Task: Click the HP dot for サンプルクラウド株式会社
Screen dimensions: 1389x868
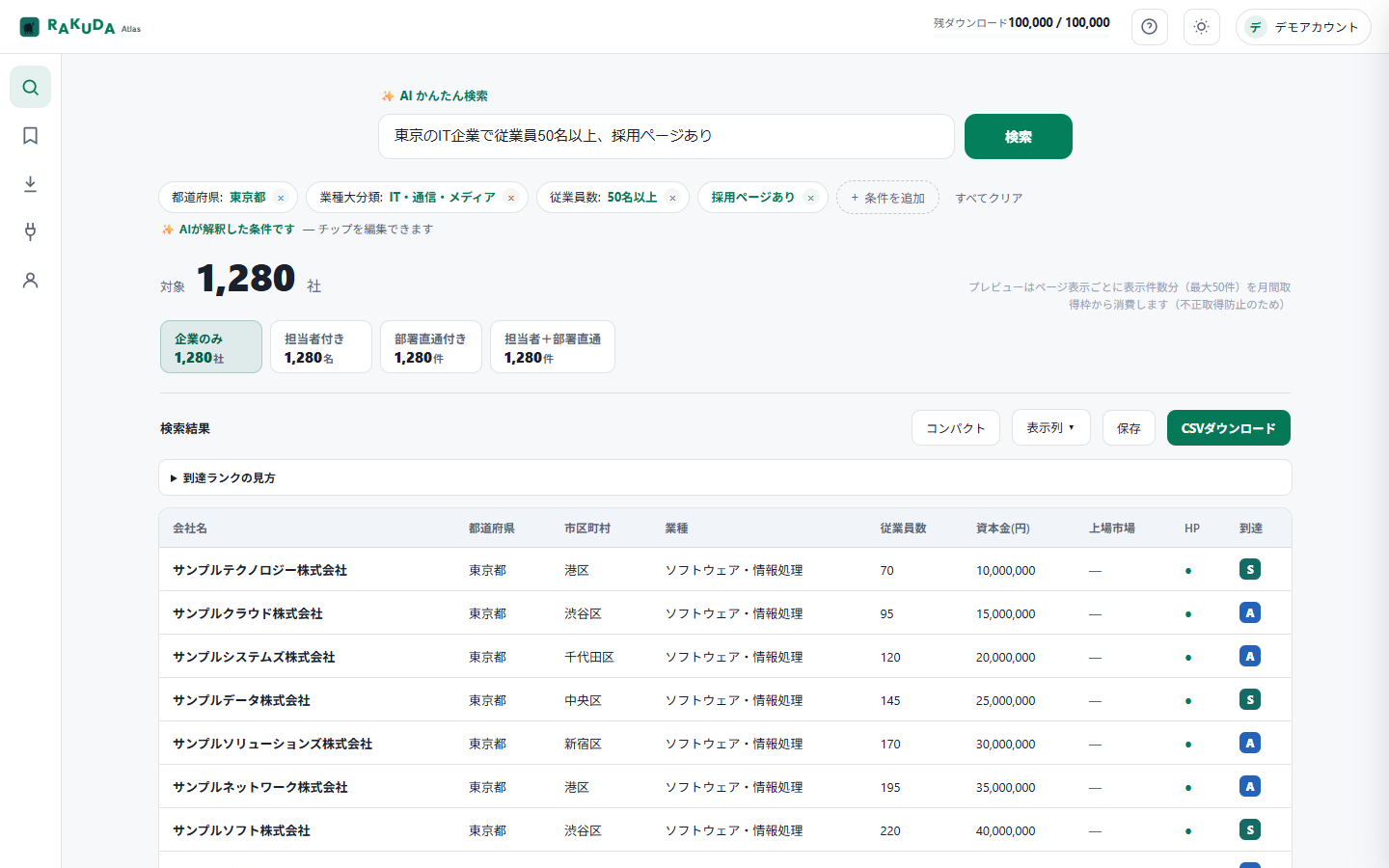Action: click(x=1187, y=614)
